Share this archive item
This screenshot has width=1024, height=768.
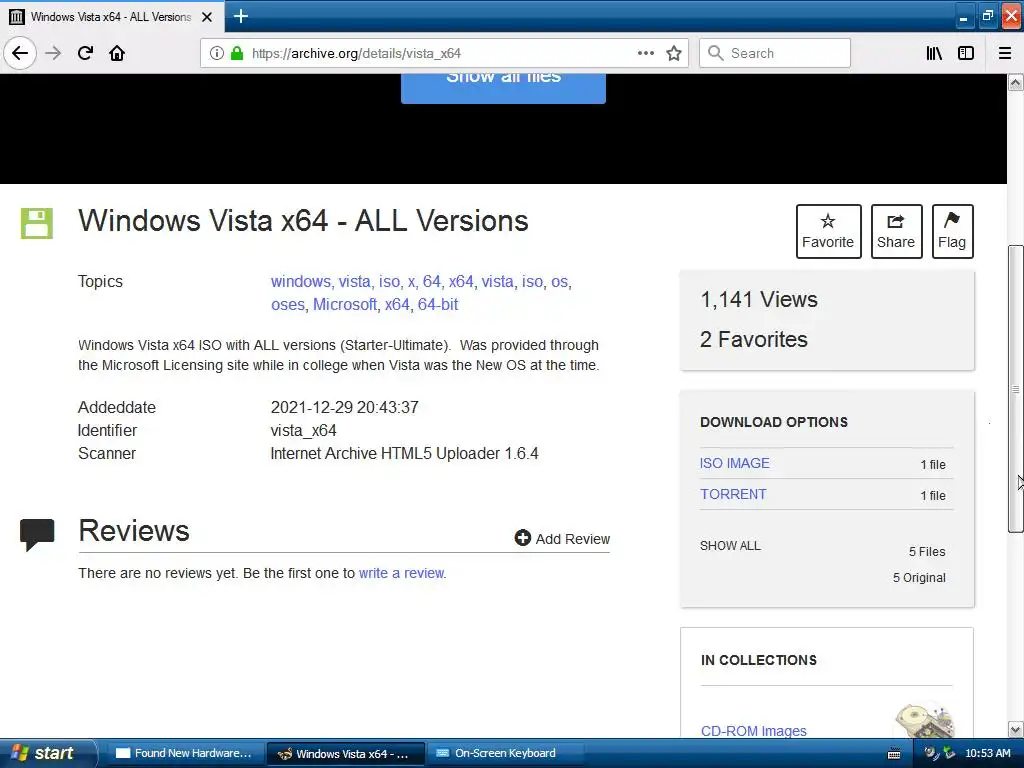pos(896,231)
